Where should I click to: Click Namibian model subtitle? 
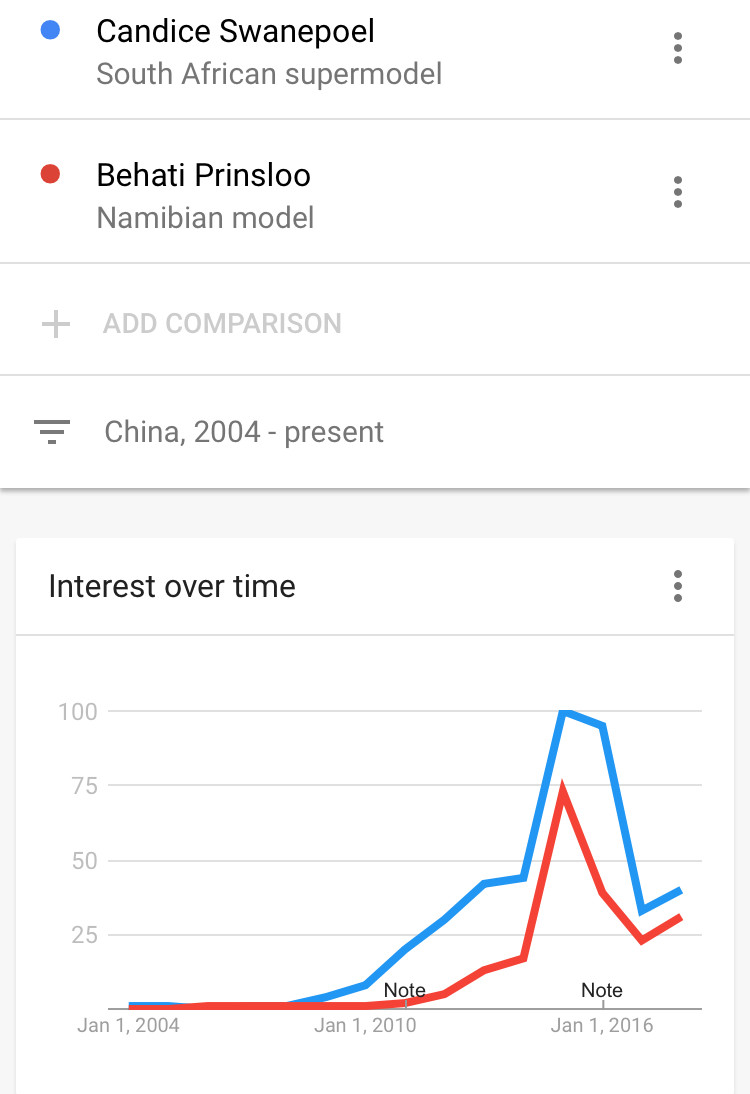pyautogui.click(x=205, y=218)
